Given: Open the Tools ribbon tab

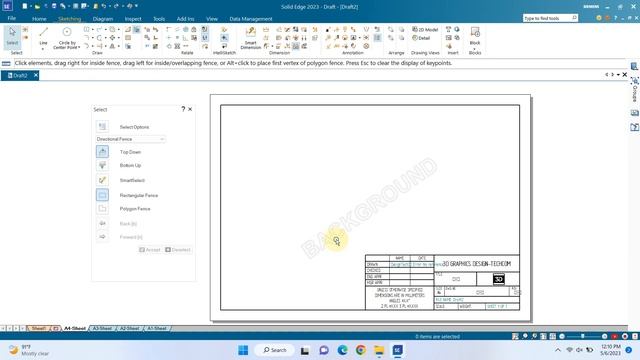Looking at the screenshot, I should [159, 19].
